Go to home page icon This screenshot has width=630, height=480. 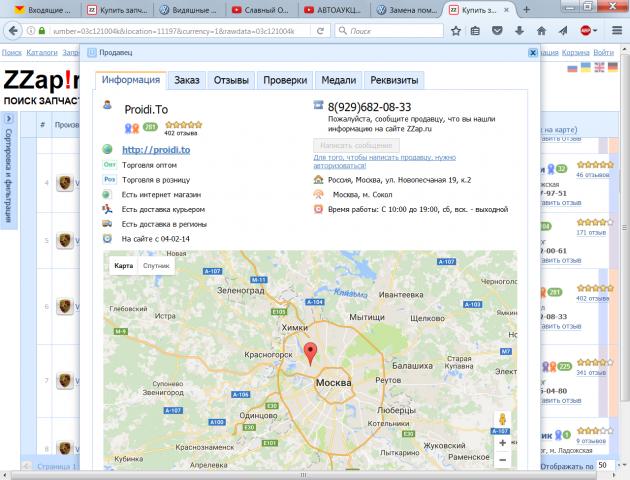point(541,31)
